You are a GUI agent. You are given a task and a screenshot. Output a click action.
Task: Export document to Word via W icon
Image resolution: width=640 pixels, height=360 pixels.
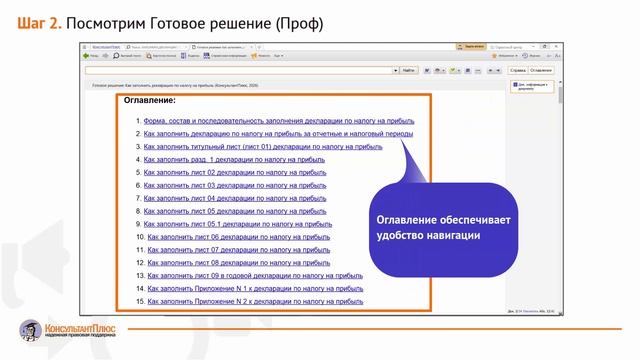[427, 71]
